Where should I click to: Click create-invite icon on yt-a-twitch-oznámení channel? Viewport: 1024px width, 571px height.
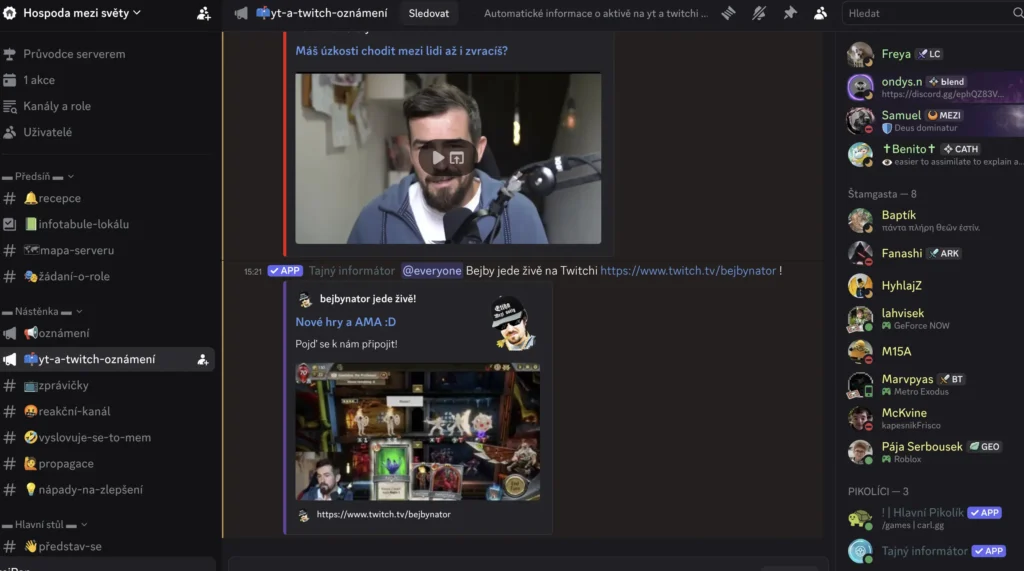203,359
